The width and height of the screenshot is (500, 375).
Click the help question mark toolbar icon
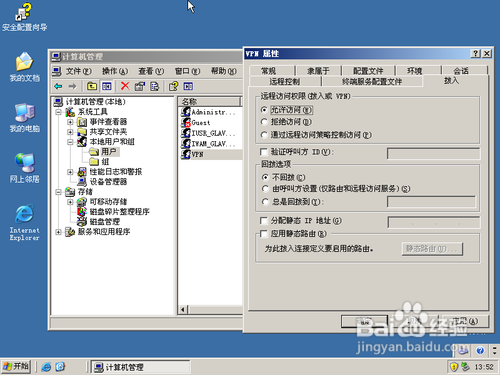[x=174, y=86]
